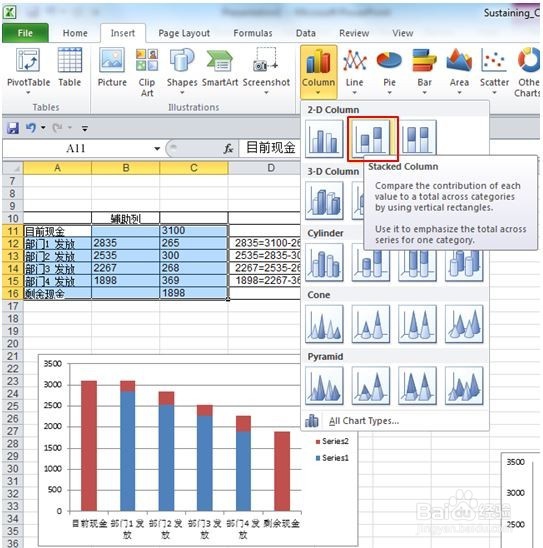543x548 pixels.
Task: Expand the Undo history arrow
Action: pos(43,128)
